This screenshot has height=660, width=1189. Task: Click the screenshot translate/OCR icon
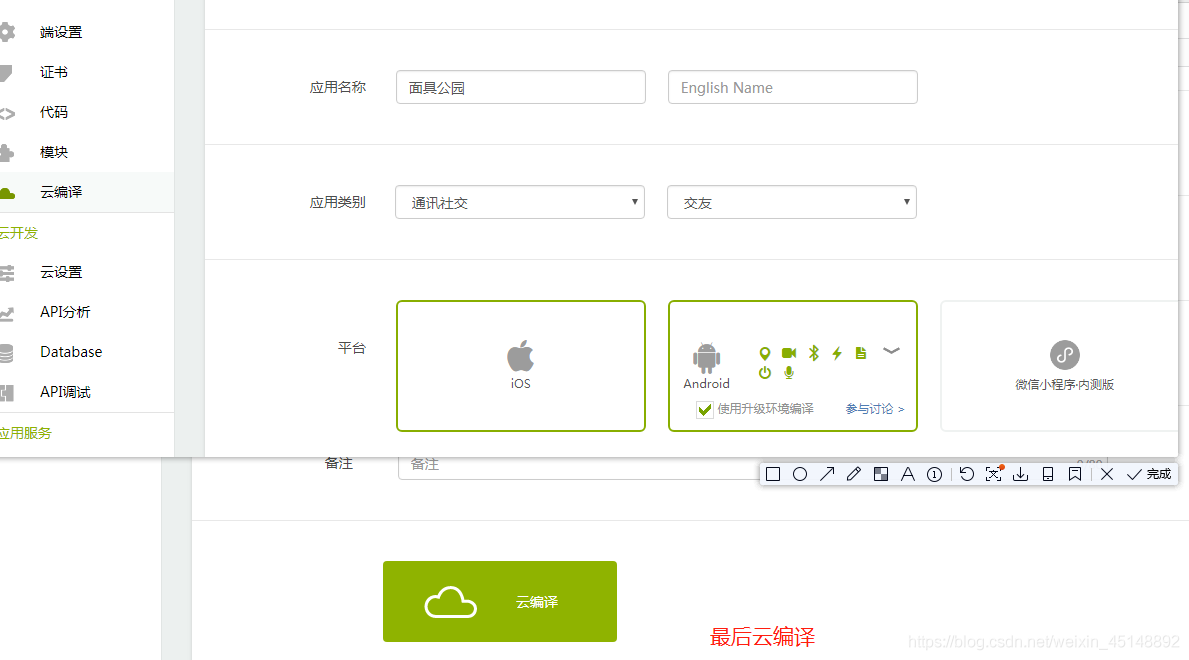993,474
